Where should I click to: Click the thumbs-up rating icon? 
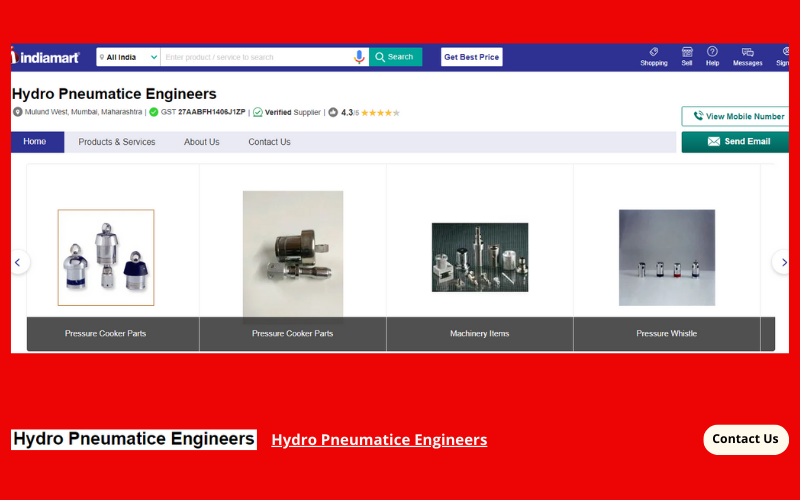(x=333, y=112)
